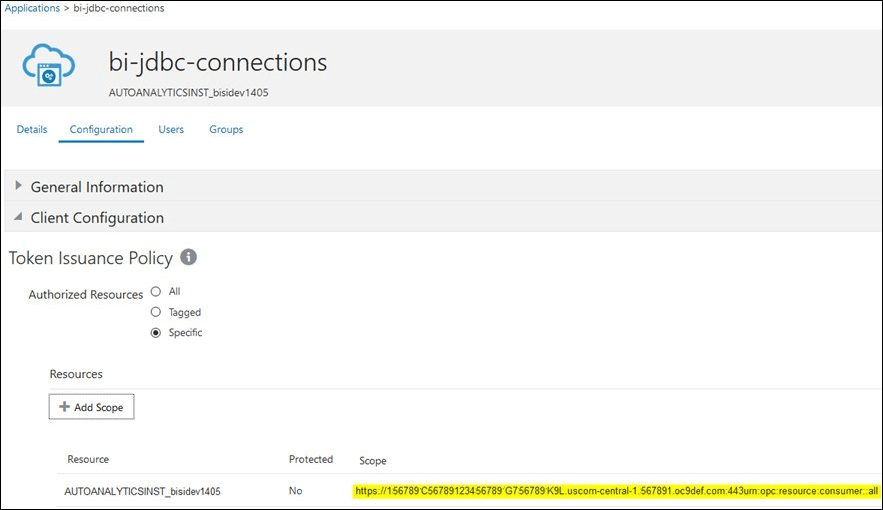Screen dimensions: 883x510
Task: Go to the Groups tab
Action: click(226, 129)
